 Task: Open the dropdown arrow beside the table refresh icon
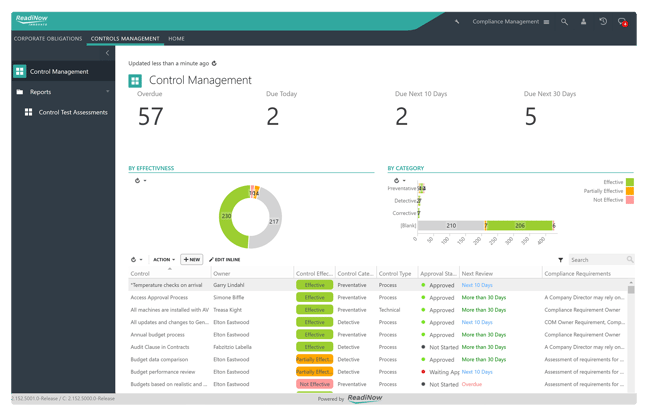(141, 259)
